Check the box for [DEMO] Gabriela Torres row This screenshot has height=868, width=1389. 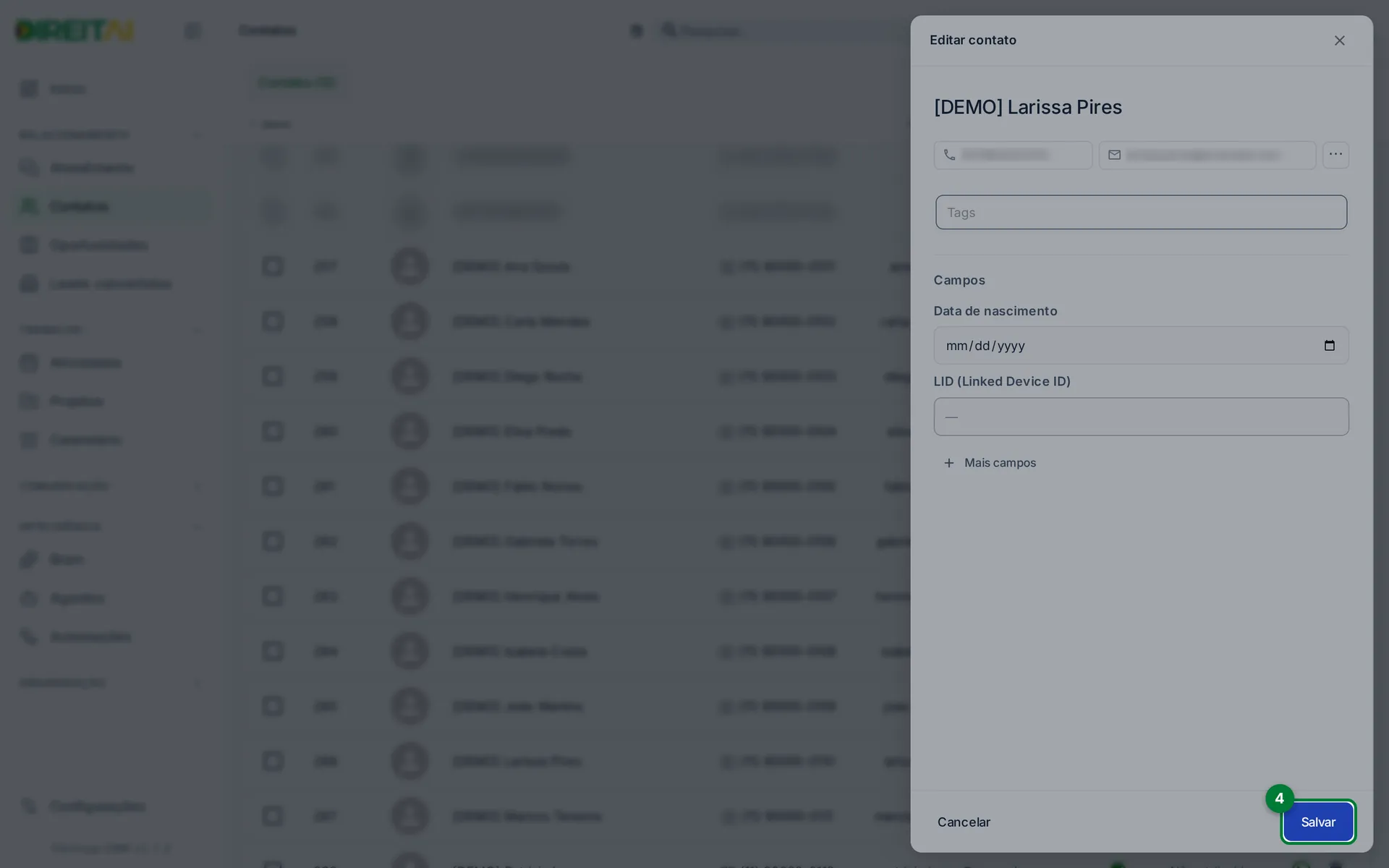coord(273,541)
